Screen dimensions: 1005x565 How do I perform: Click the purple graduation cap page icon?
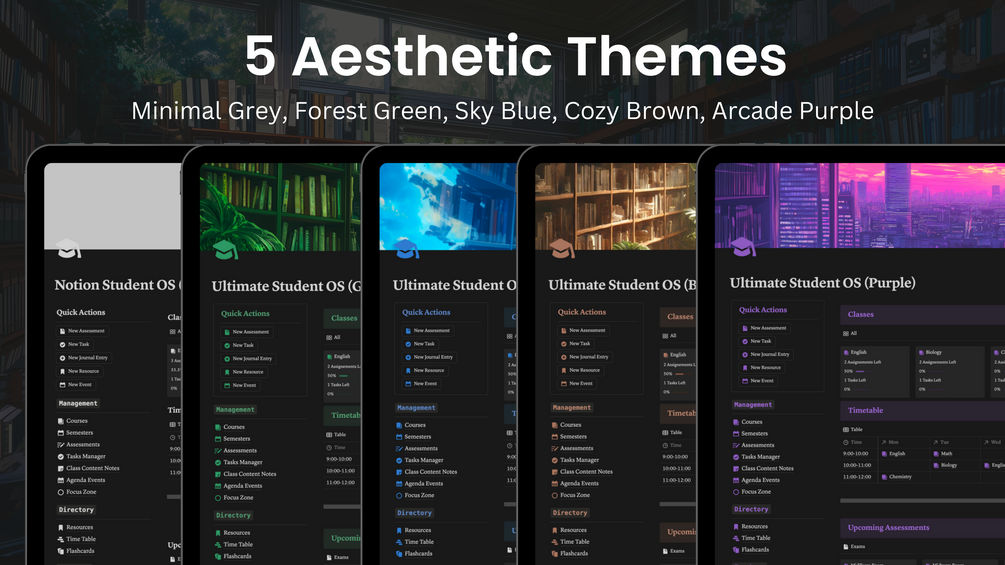[743, 247]
